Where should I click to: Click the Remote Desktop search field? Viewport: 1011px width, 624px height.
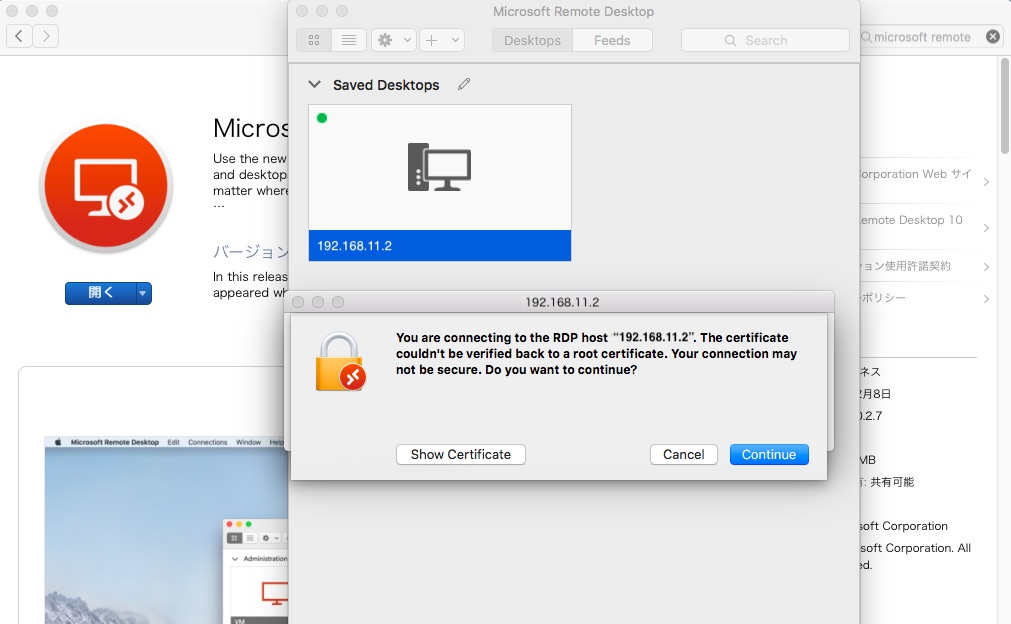pyautogui.click(x=765, y=40)
